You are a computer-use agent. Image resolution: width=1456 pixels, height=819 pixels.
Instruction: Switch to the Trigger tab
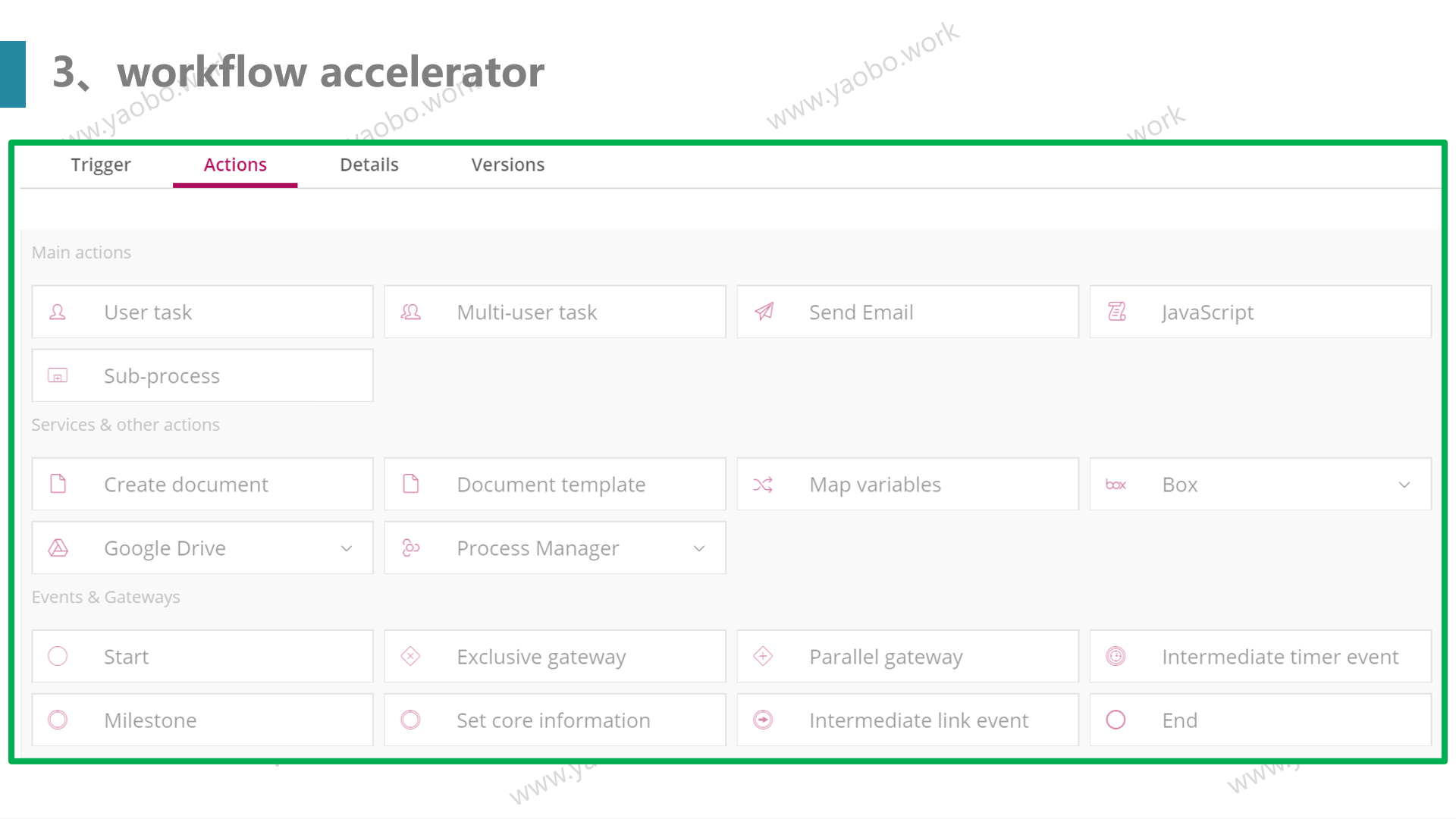101,165
